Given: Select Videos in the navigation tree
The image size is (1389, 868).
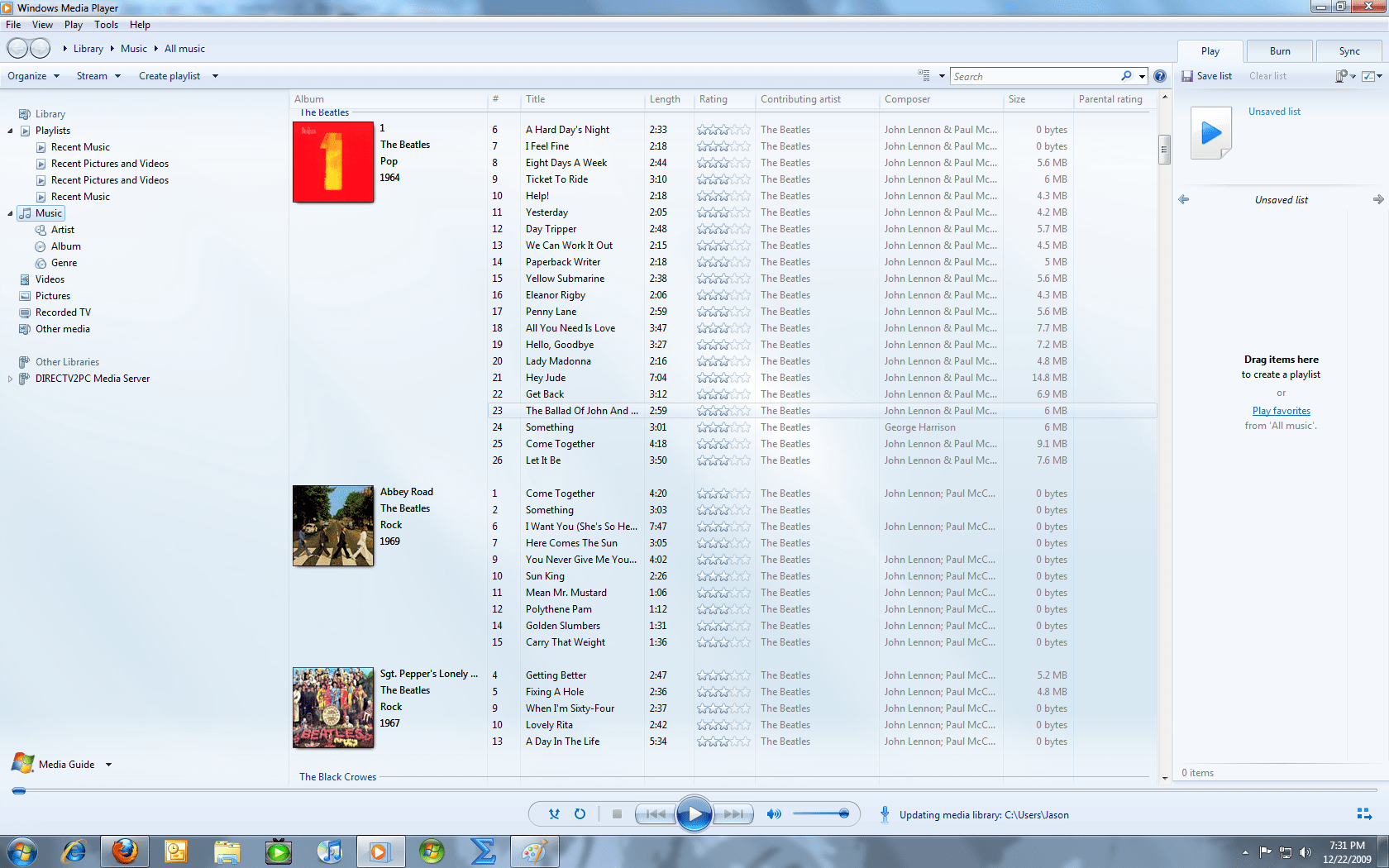Looking at the screenshot, I should click(x=50, y=279).
